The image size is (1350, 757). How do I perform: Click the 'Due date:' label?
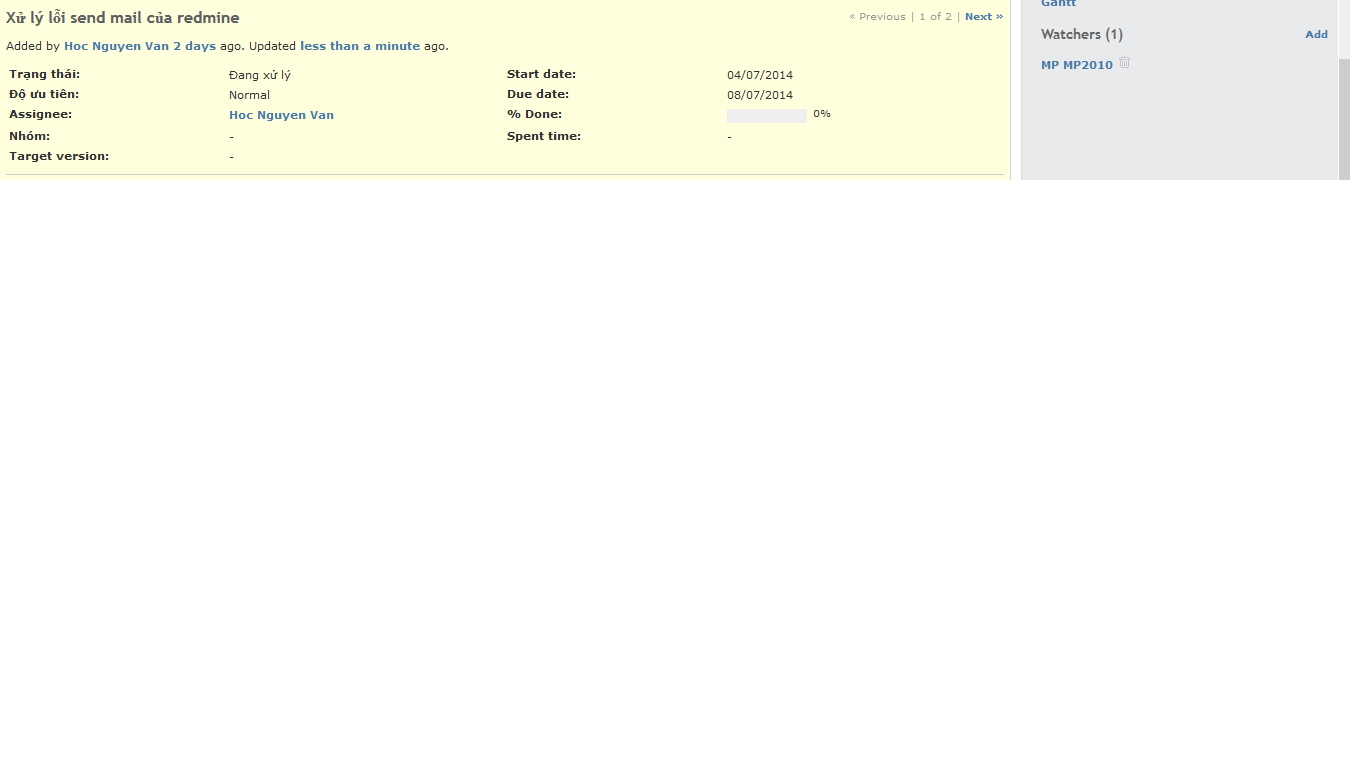pos(538,94)
